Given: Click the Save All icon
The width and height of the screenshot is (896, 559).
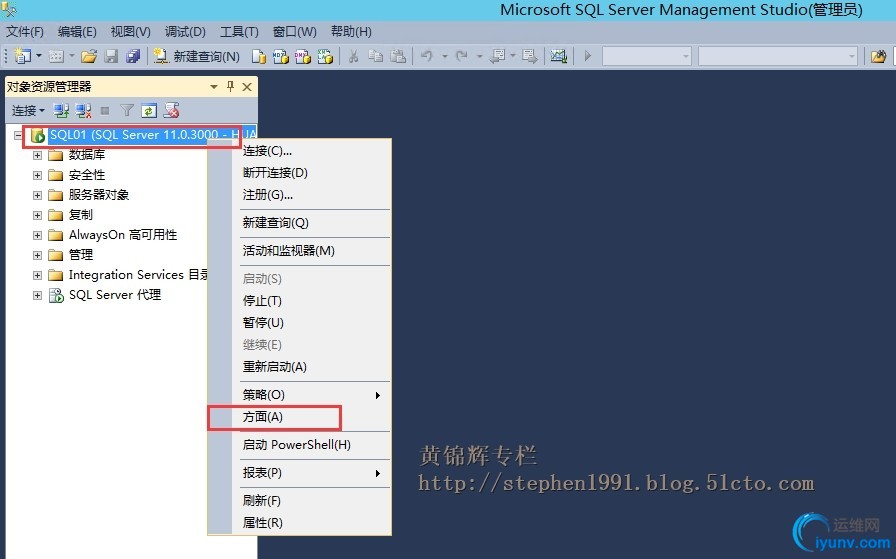Looking at the screenshot, I should pos(133,56).
